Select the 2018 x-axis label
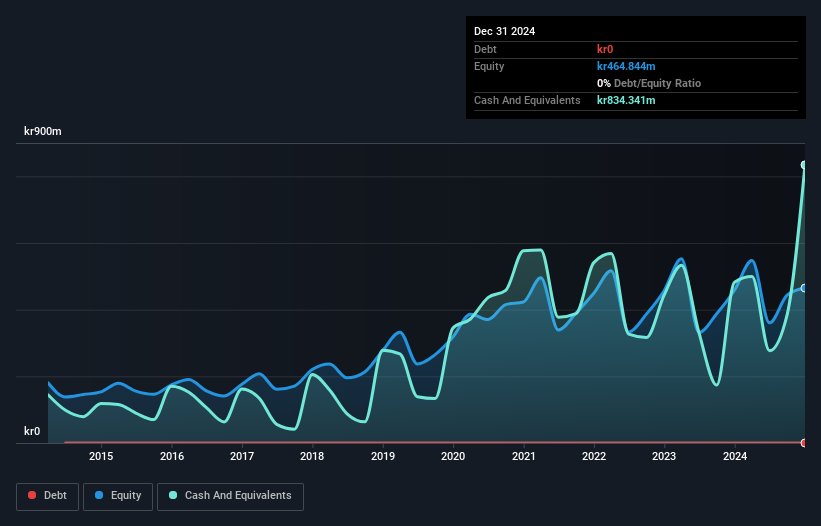This screenshot has height=526, width=821. [x=313, y=457]
